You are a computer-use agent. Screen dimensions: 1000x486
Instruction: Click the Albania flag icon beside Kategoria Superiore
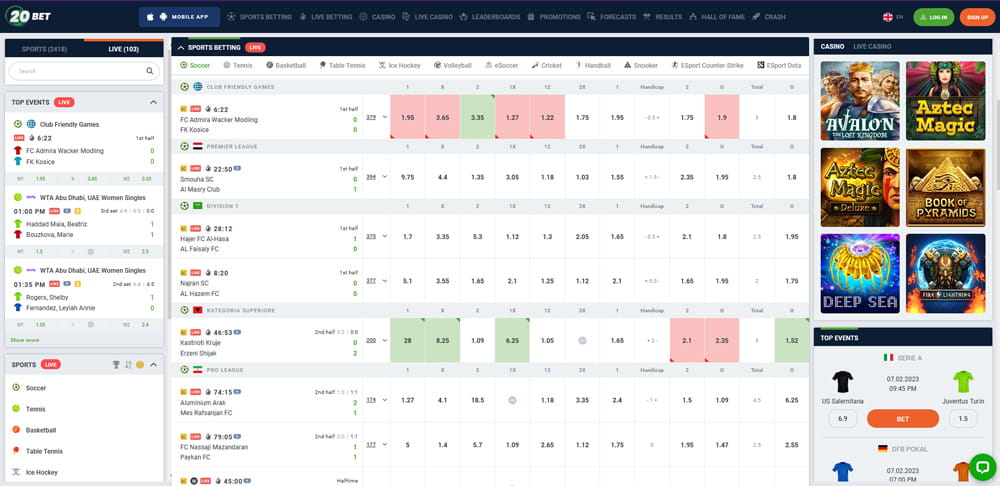(198, 310)
